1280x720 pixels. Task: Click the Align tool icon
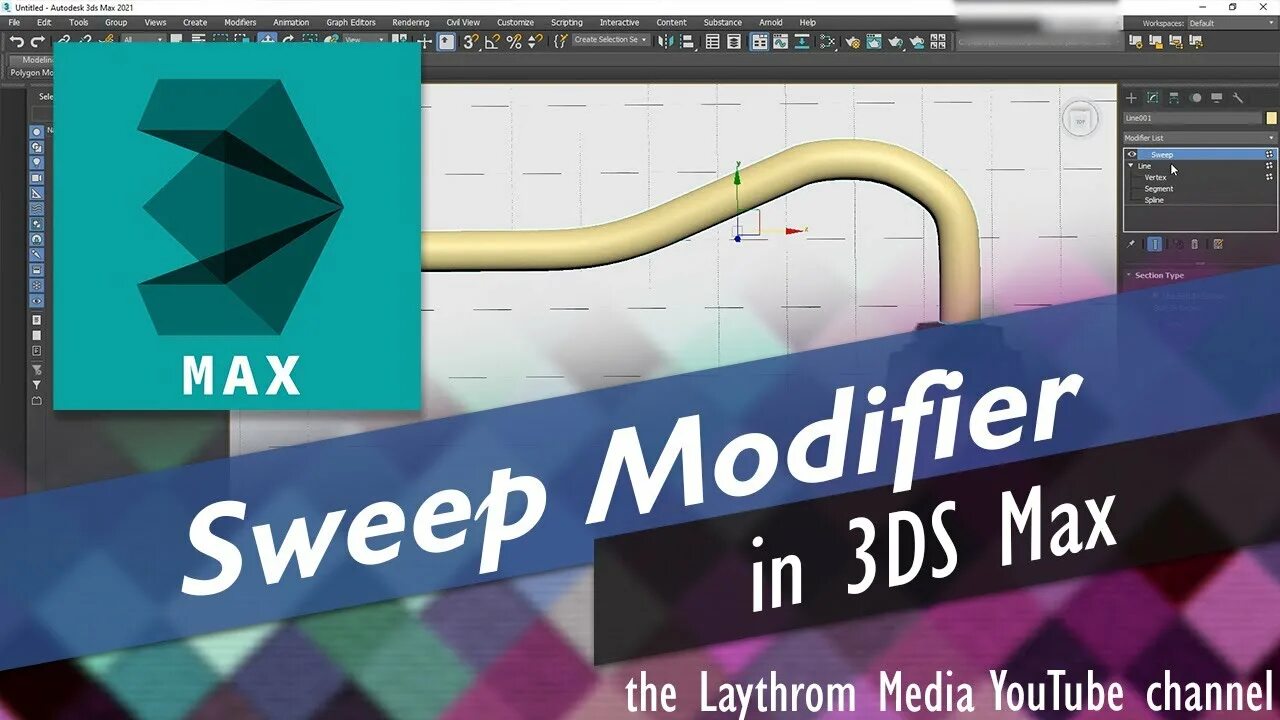(687, 41)
